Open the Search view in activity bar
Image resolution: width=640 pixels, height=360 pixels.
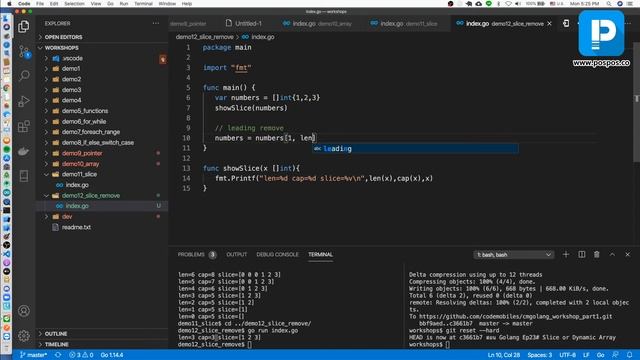24,76
